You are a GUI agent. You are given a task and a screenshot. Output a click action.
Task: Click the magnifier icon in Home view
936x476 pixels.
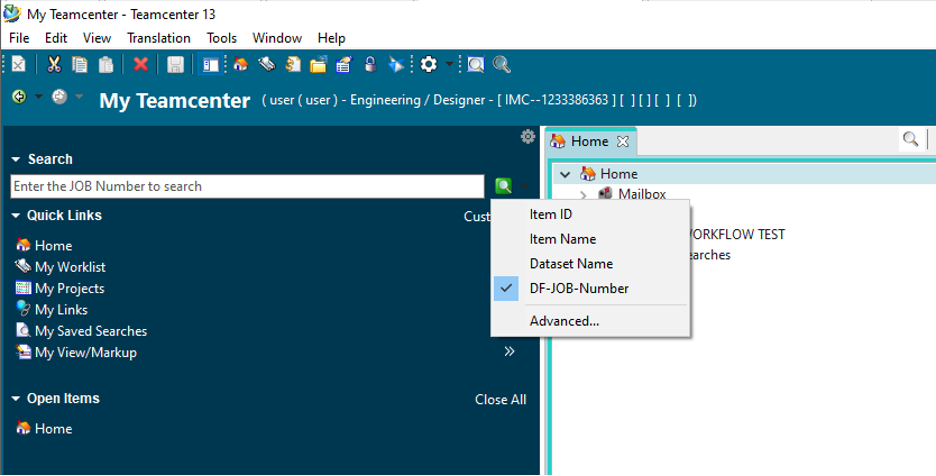click(910, 139)
